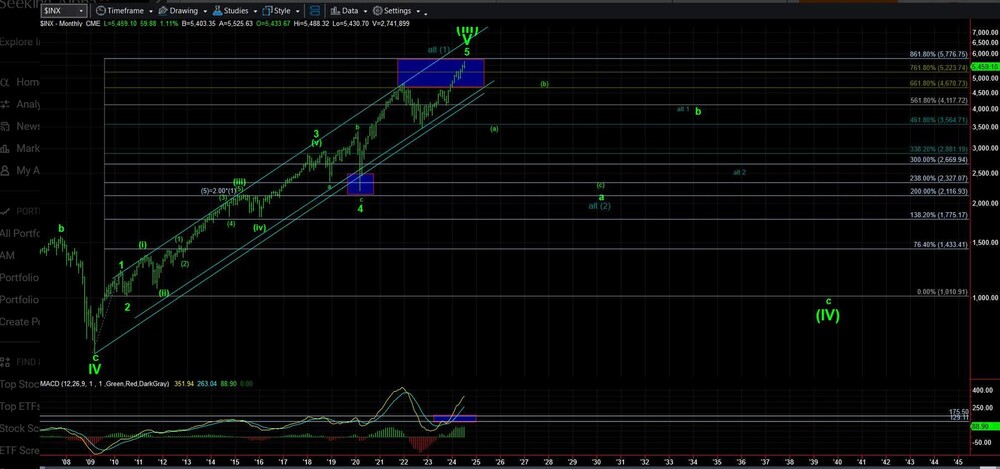Click 'Top ETFs' link in sidebar
Viewport: 1000px width, 469px height.
tap(20, 406)
